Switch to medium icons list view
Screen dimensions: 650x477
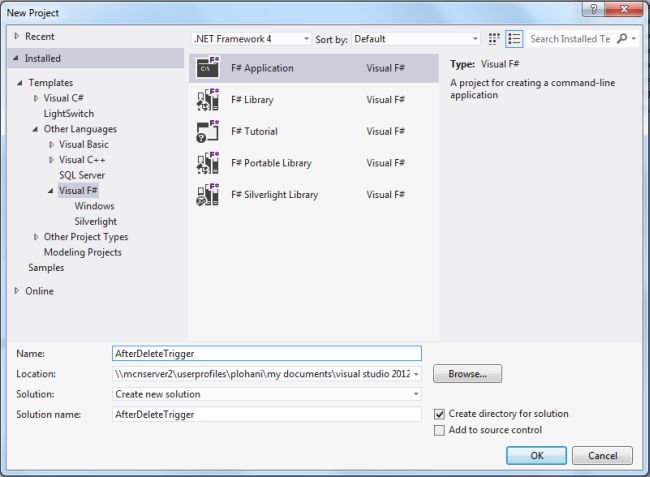[514, 39]
